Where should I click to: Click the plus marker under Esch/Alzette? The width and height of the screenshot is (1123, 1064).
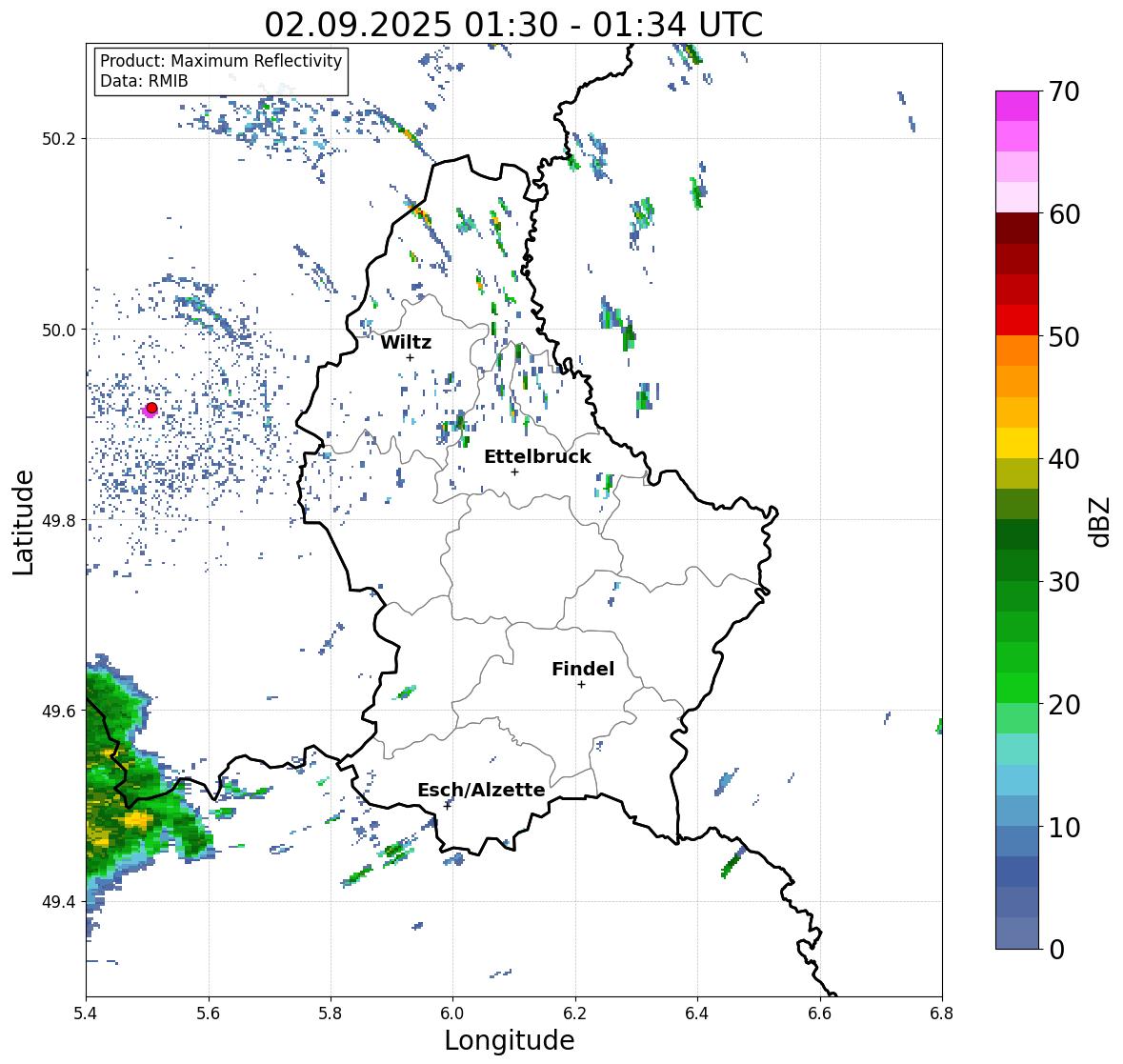(x=448, y=806)
